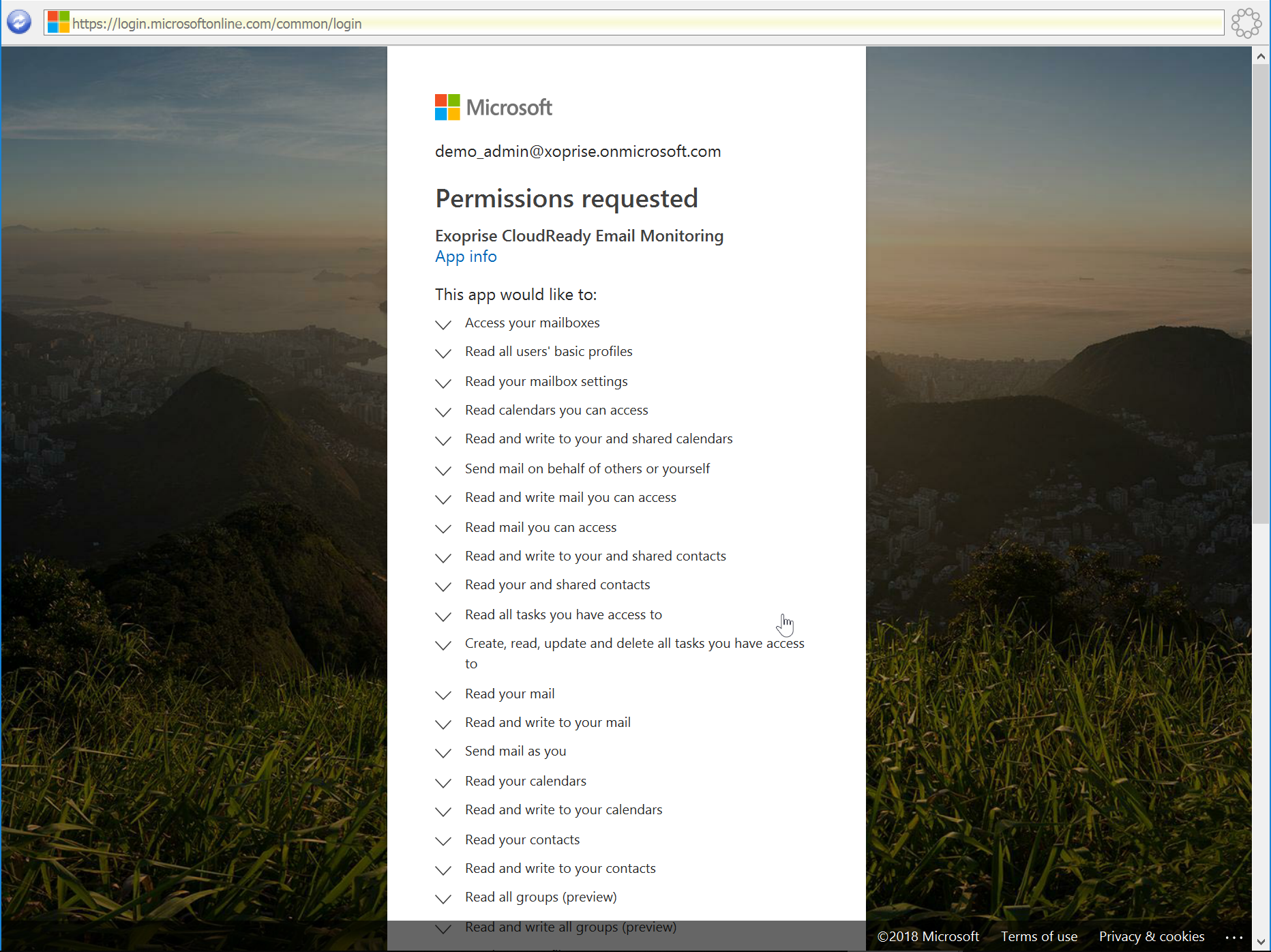
Task: Click the scrollbar down arrow
Action: tap(1261, 942)
